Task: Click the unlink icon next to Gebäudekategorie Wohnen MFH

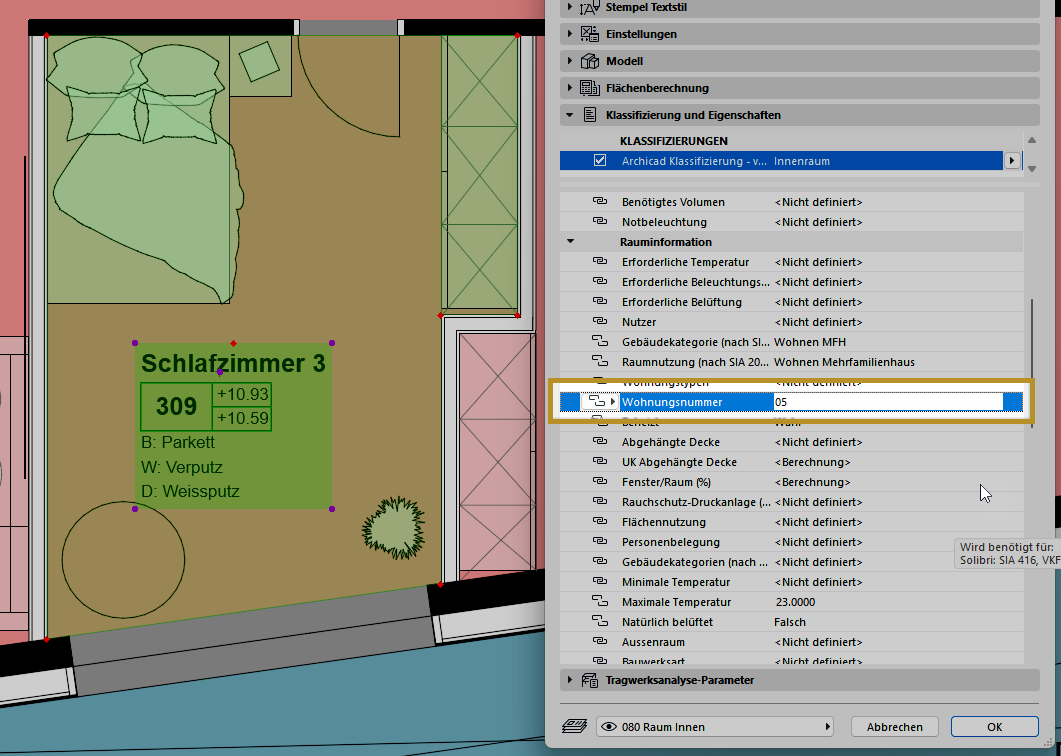Action: [x=600, y=342]
